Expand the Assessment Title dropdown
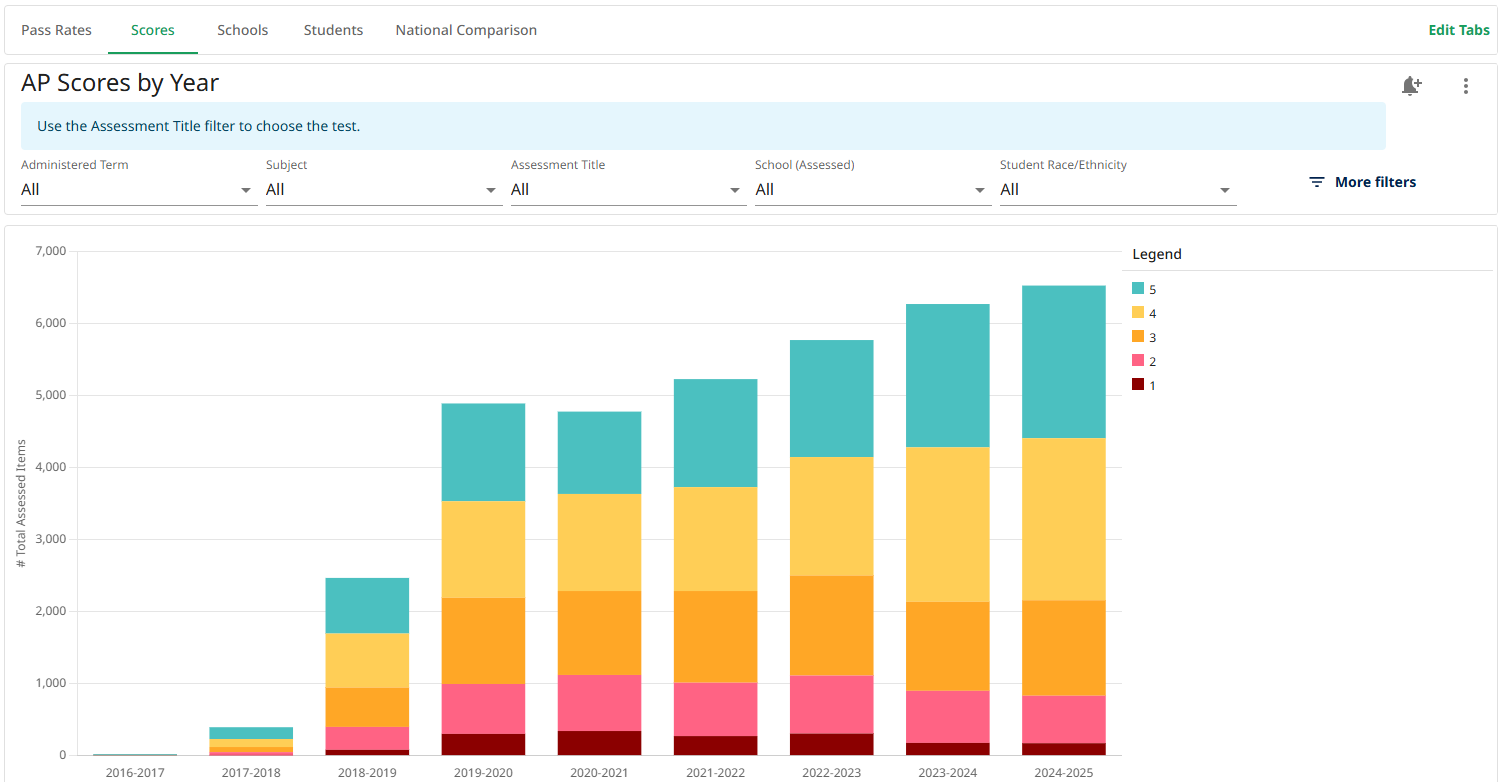Viewport: 1502px width, 782px height. click(x=629, y=190)
